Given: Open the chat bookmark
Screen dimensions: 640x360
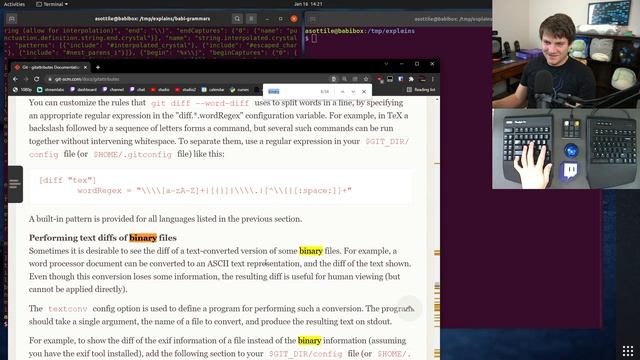Looking at the screenshot, I should 138,89.
